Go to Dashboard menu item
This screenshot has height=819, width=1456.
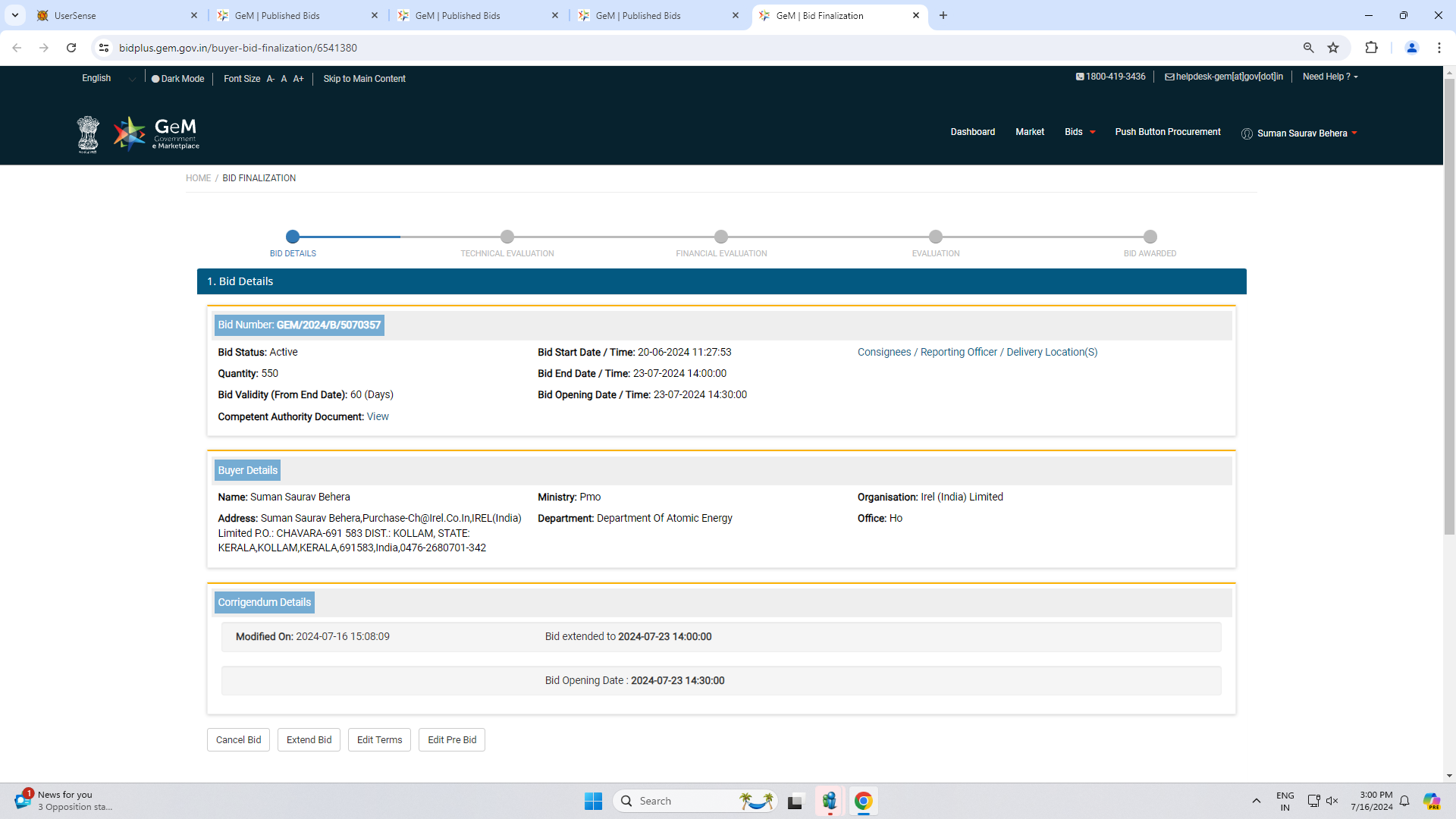point(972,132)
